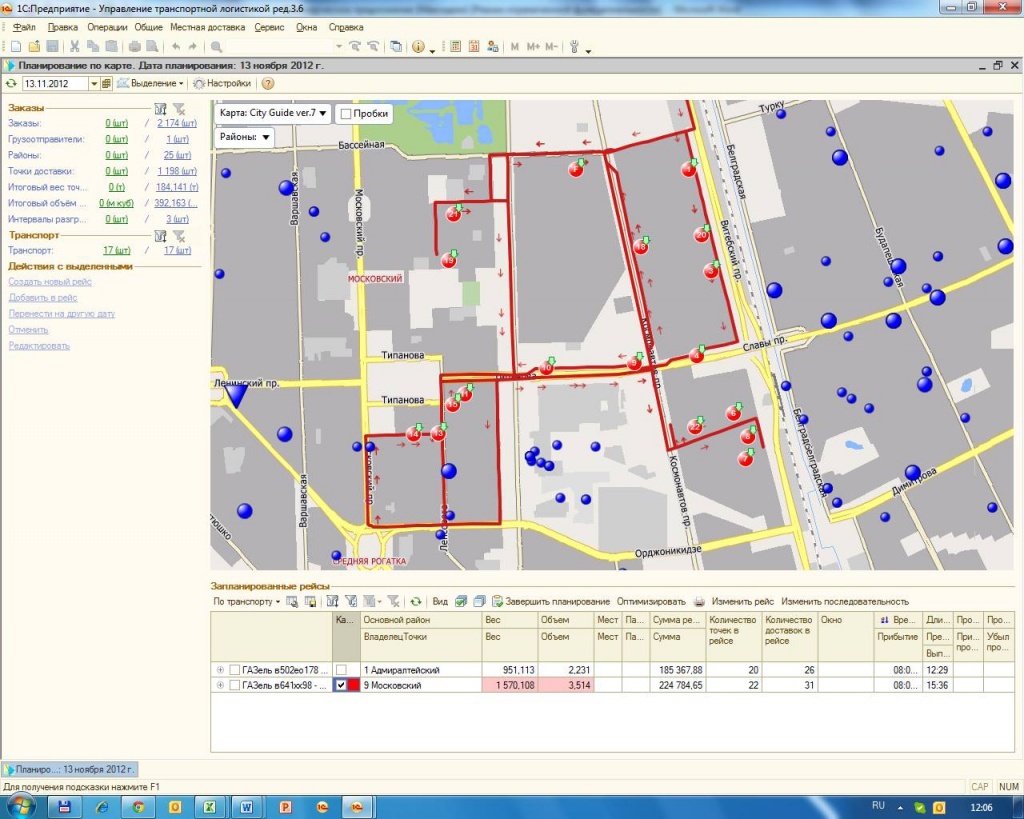Click the green refresh icon in trips toolbar
Image resolution: width=1024 pixels, height=819 pixels.
[416, 602]
